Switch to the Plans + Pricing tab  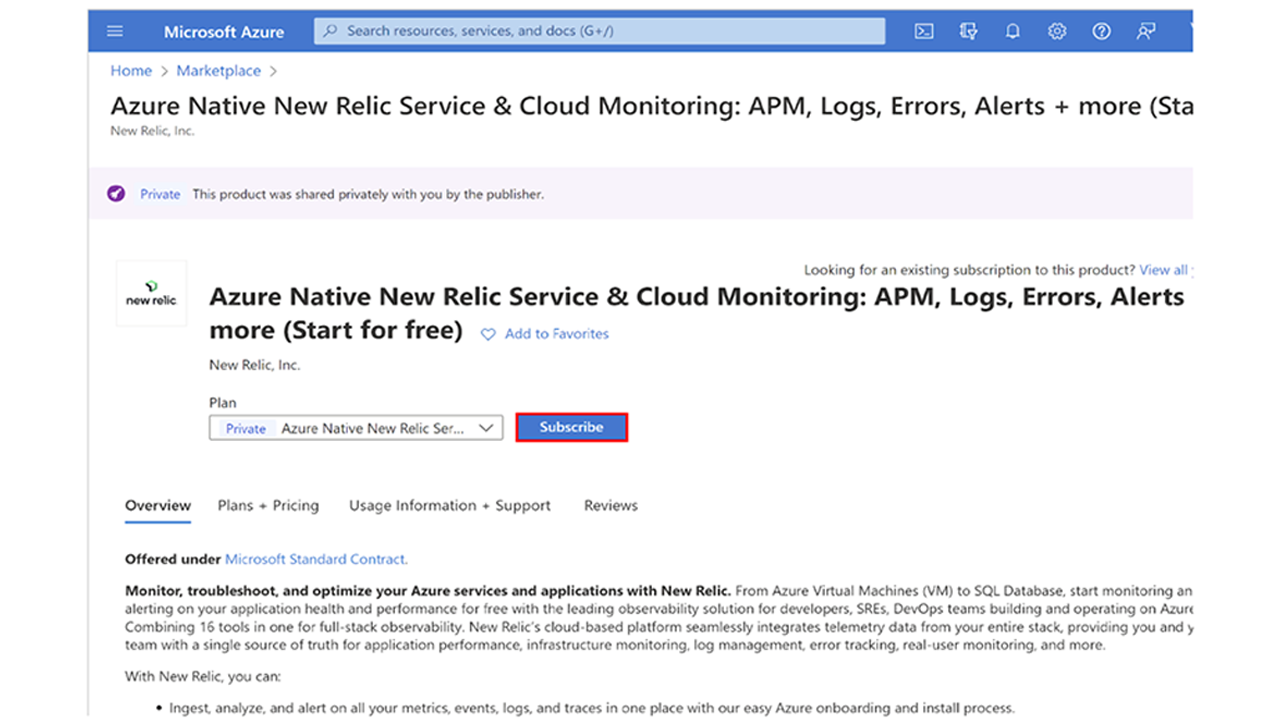tap(268, 506)
